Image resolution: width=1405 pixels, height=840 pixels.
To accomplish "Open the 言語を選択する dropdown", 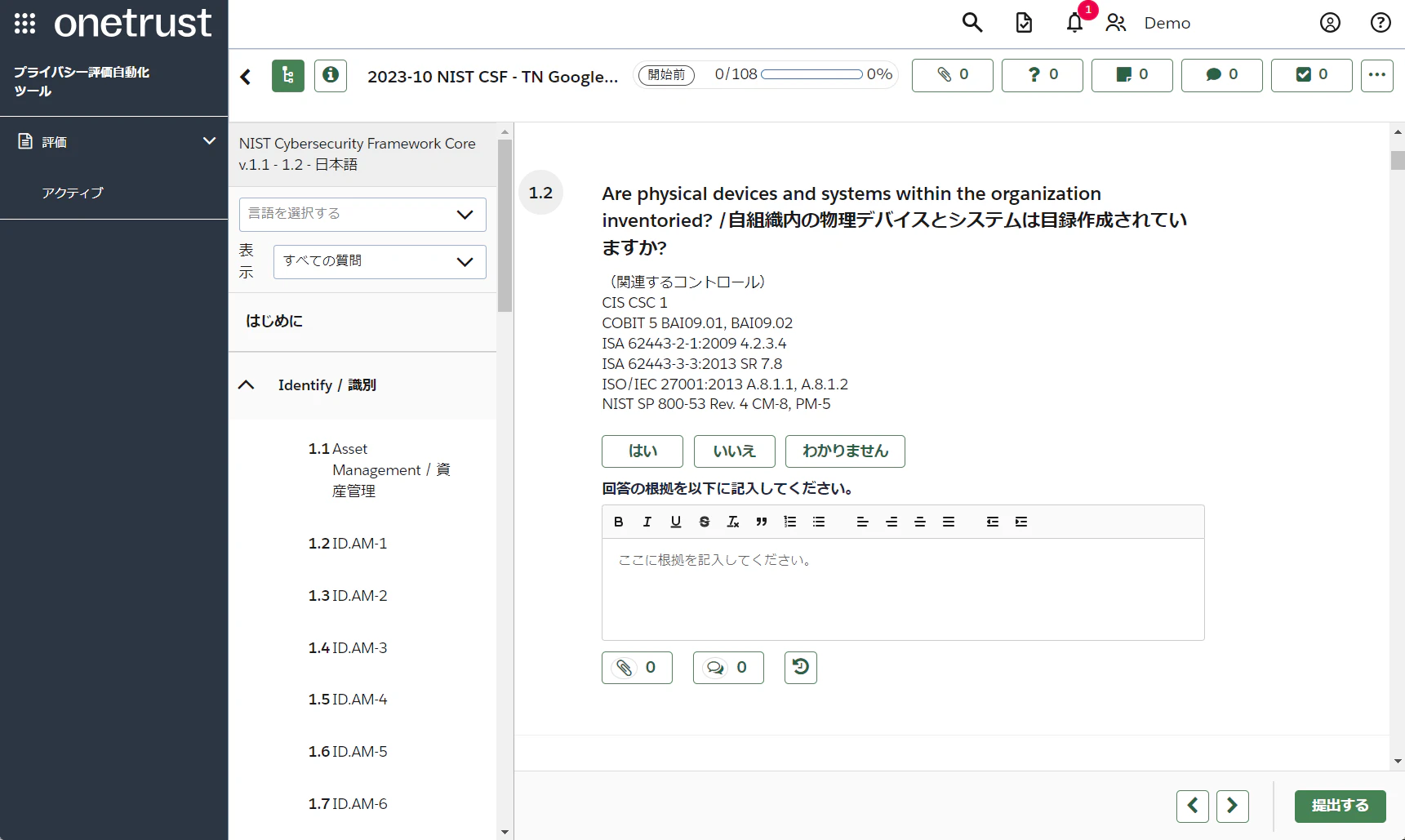I will point(362,214).
